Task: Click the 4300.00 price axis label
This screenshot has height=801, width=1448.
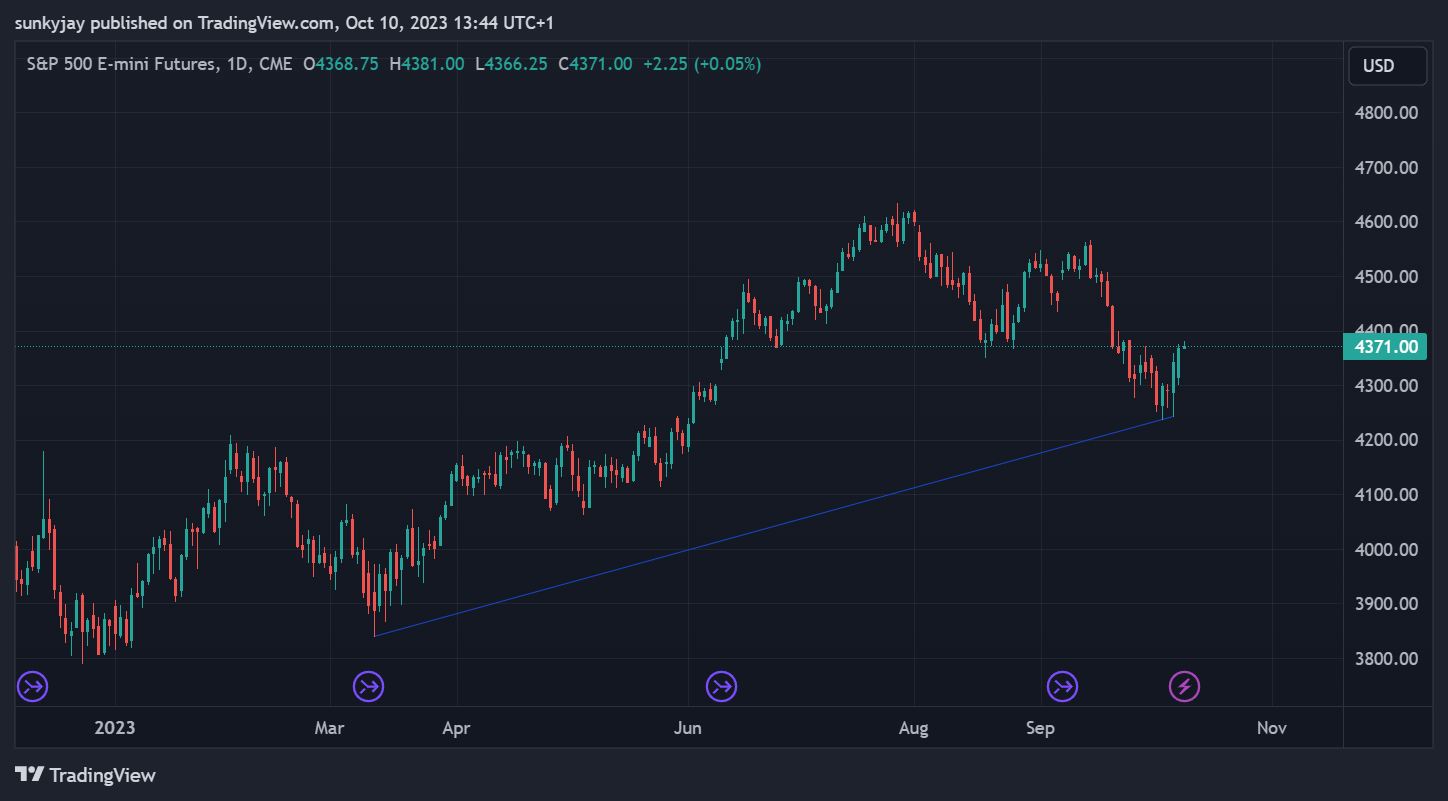Action: pos(1385,386)
